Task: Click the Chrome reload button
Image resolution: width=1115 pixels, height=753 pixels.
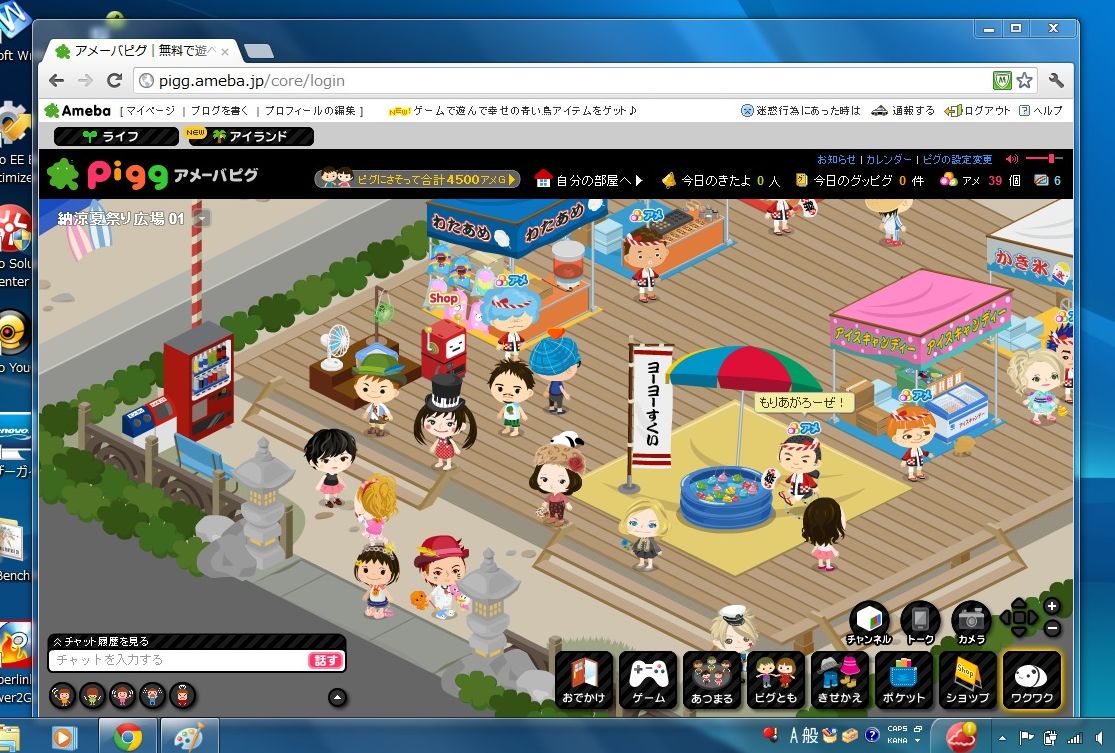Action: point(114,80)
